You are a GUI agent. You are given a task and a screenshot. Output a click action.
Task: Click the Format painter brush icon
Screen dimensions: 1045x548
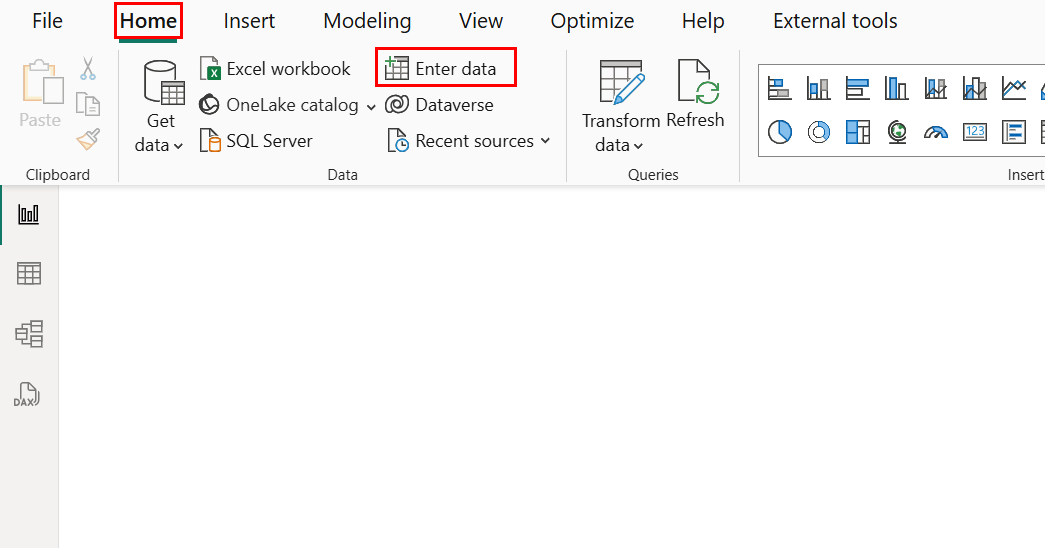click(x=88, y=139)
